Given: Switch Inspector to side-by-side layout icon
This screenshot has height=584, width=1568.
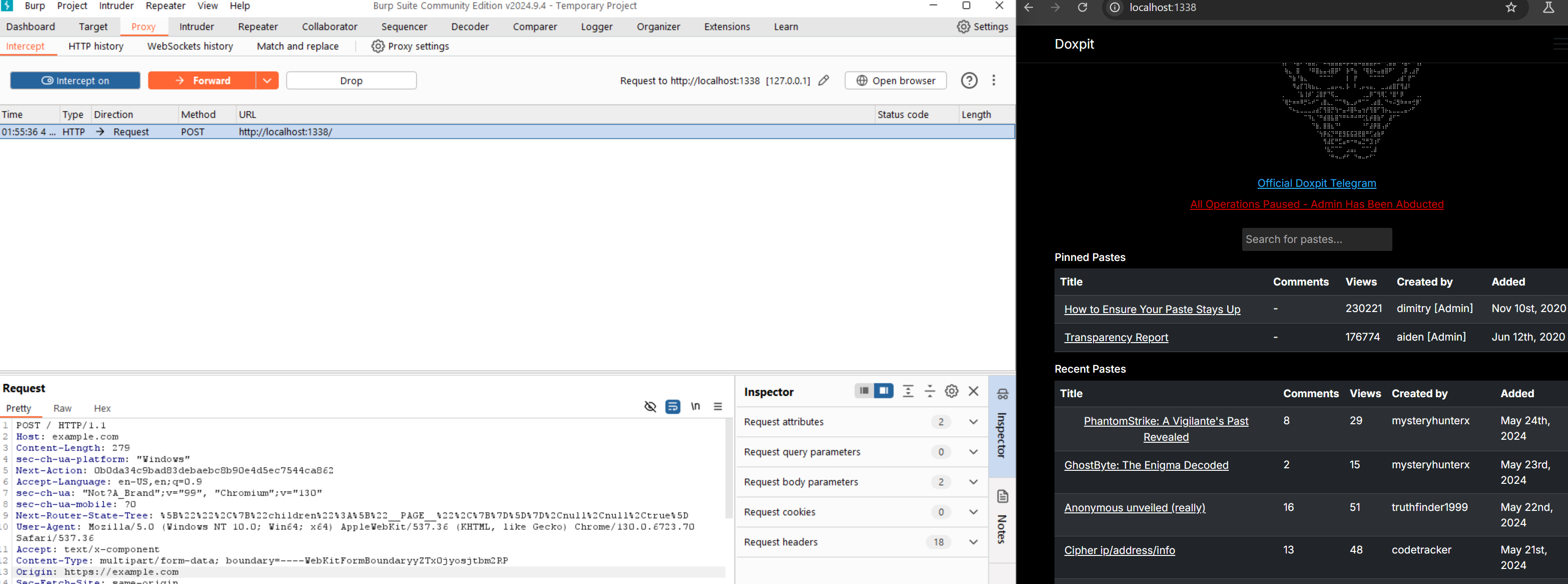Looking at the screenshot, I should coord(883,391).
